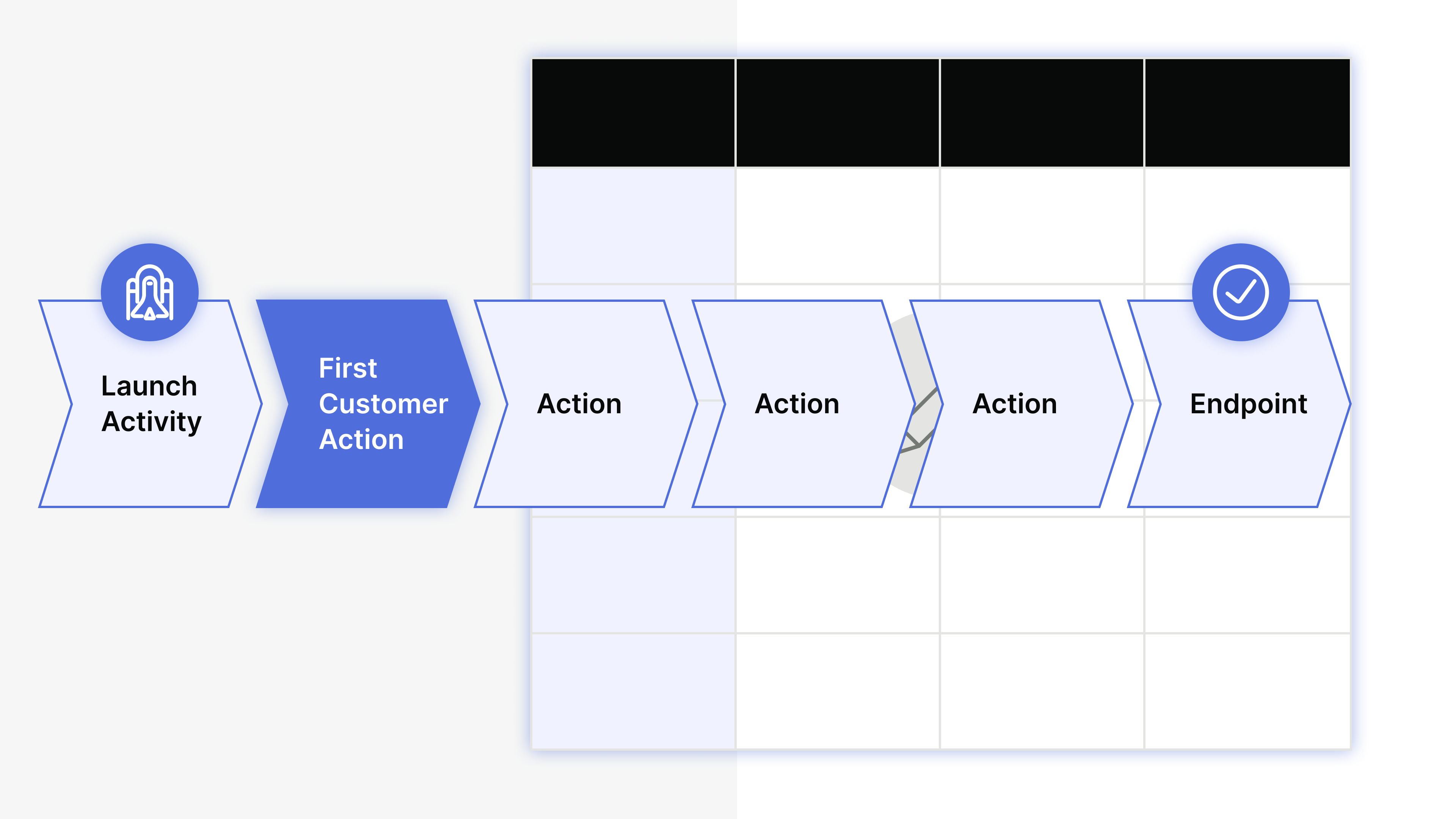Viewport: 1456px width, 819px height.
Task: Click the checkmark circle icon
Action: [x=1240, y=292]
